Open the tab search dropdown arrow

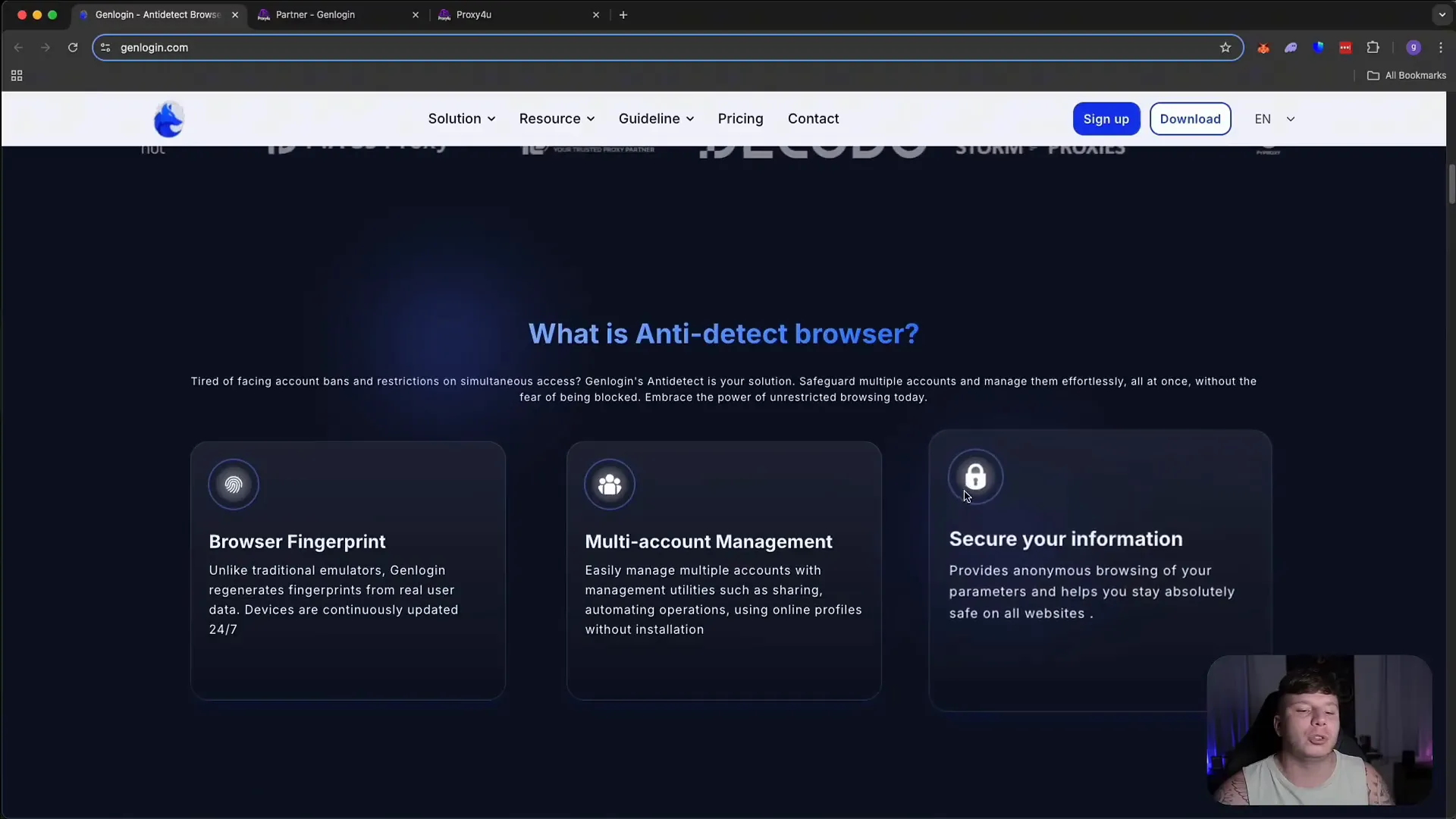(1442, 14)
